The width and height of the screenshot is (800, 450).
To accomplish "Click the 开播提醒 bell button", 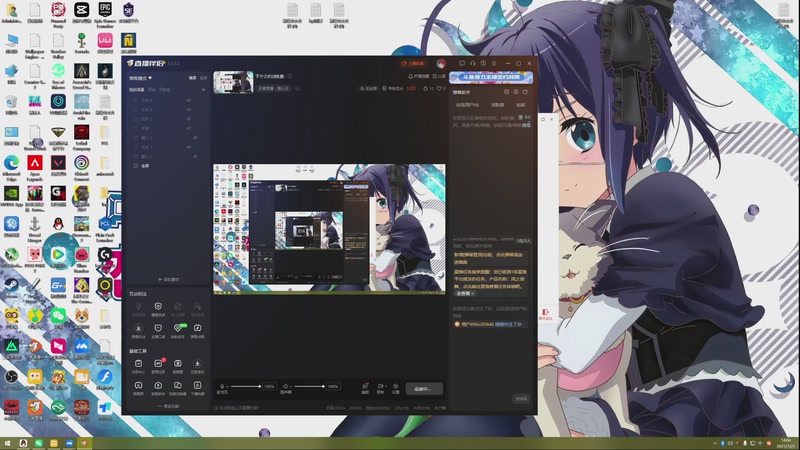I will pos(418,76).
